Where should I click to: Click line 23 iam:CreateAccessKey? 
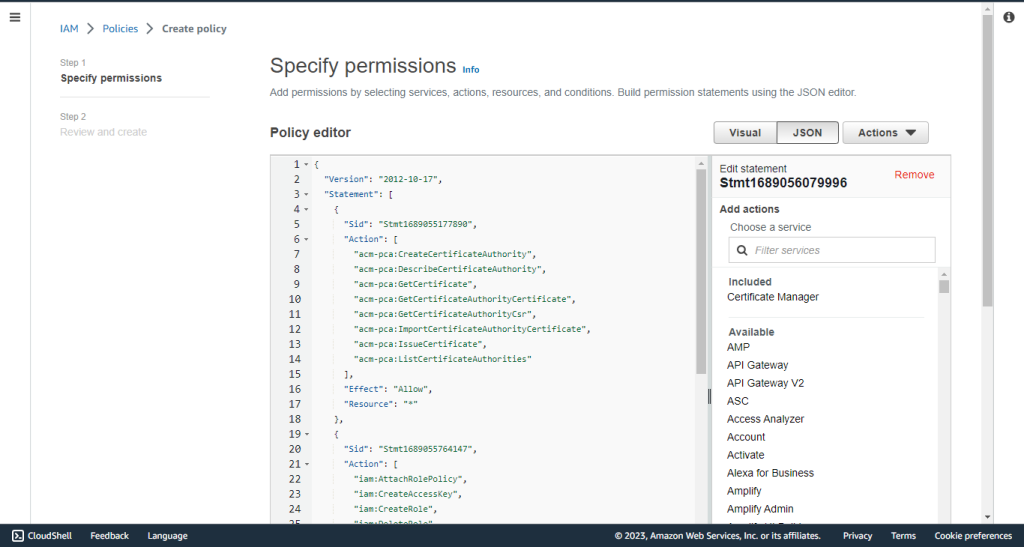408,494
